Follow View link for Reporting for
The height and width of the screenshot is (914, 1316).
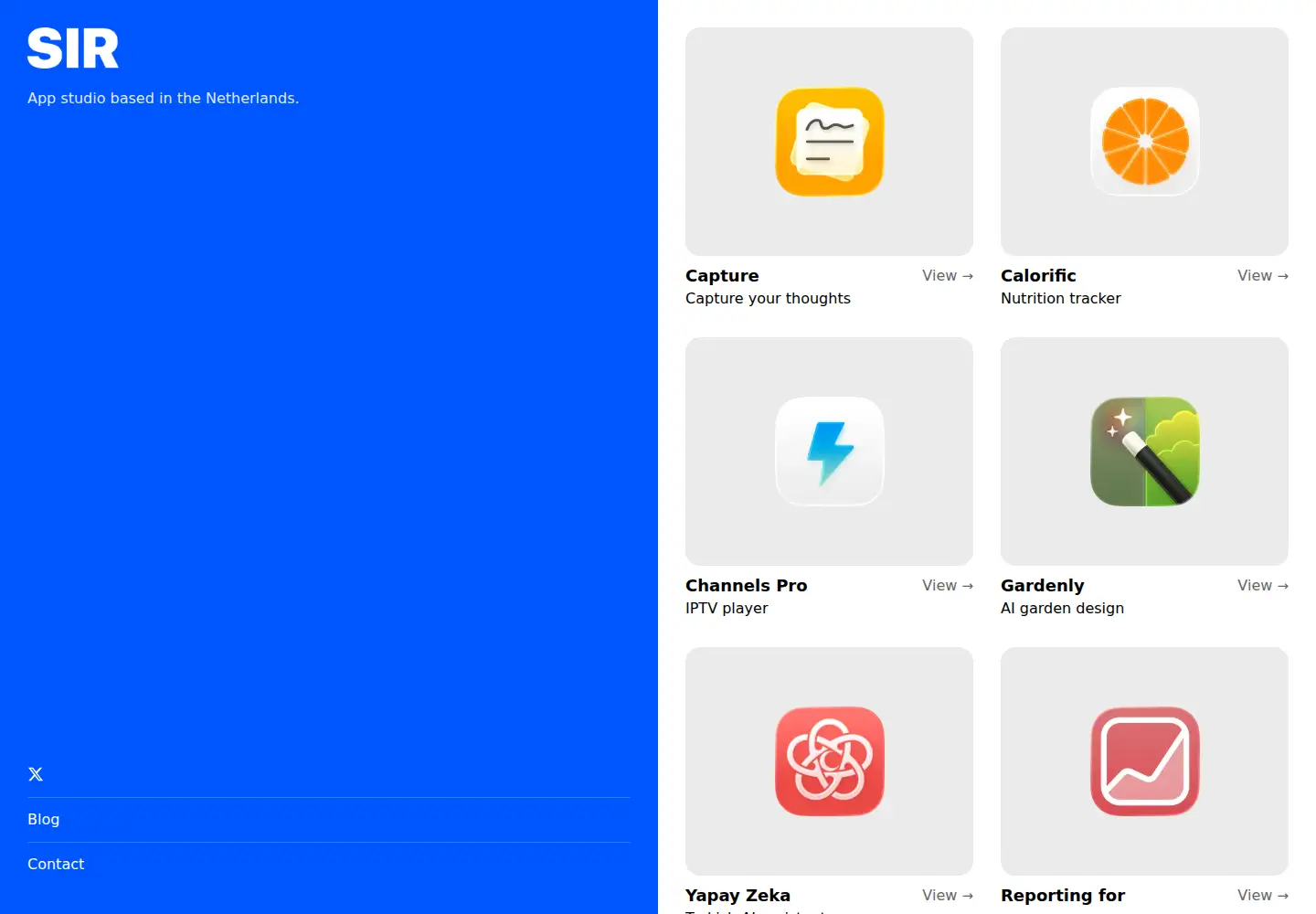[1263, 895]
